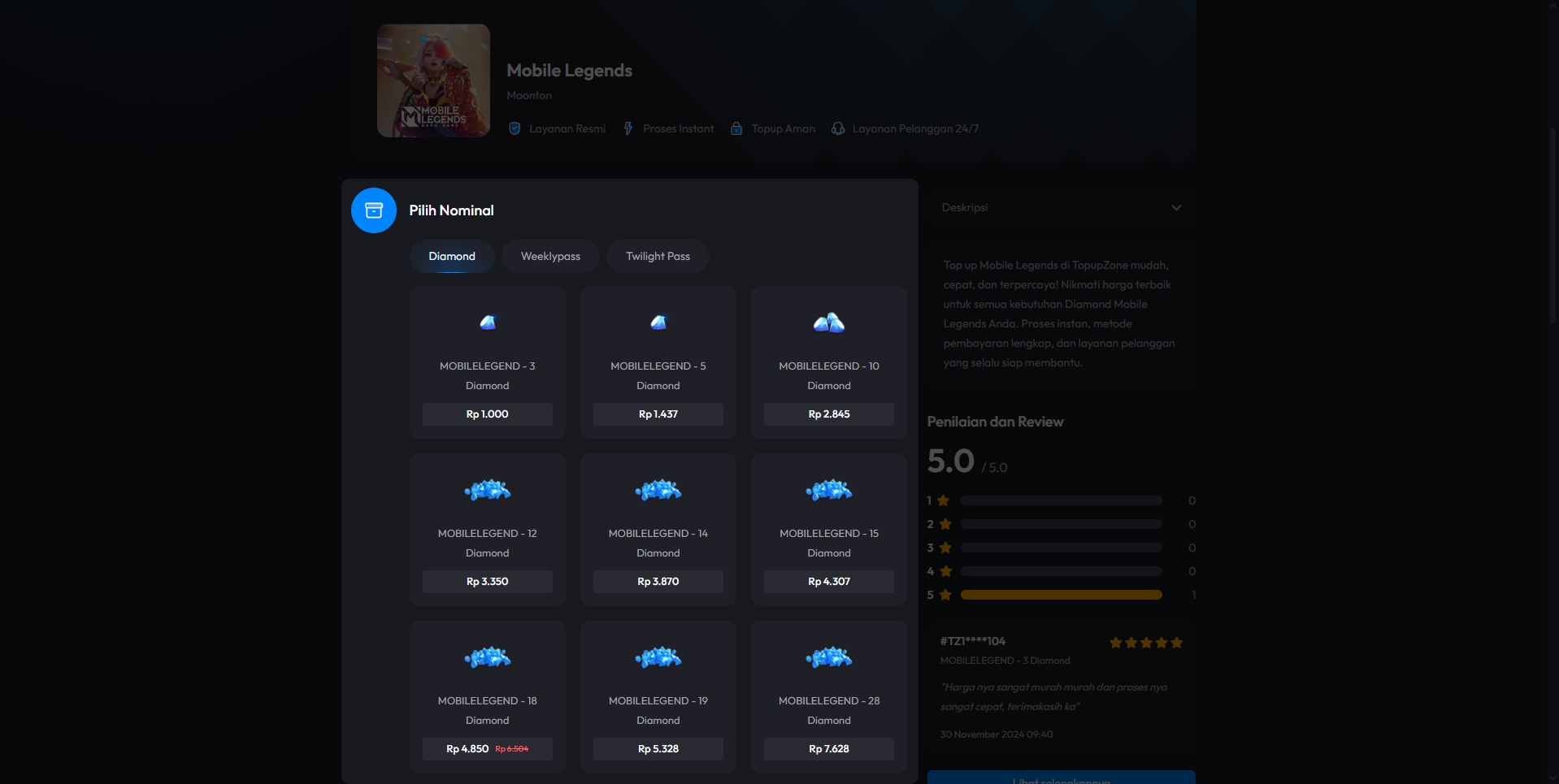Viewport: 1559px width, 784px height.
Task: Click the MOBILELEGEND - 14 diamond pile icon
Action: [x=658, y=490]
